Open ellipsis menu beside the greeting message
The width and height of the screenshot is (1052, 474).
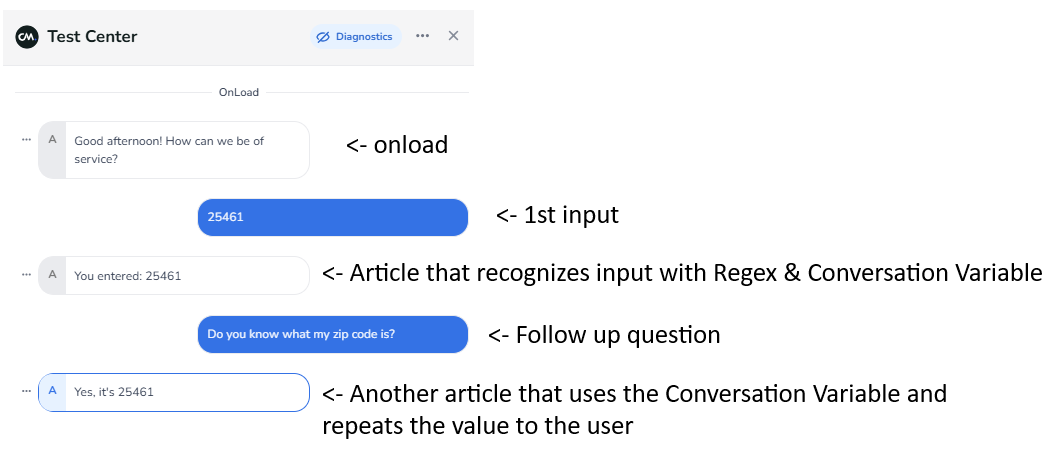[26, 139]
